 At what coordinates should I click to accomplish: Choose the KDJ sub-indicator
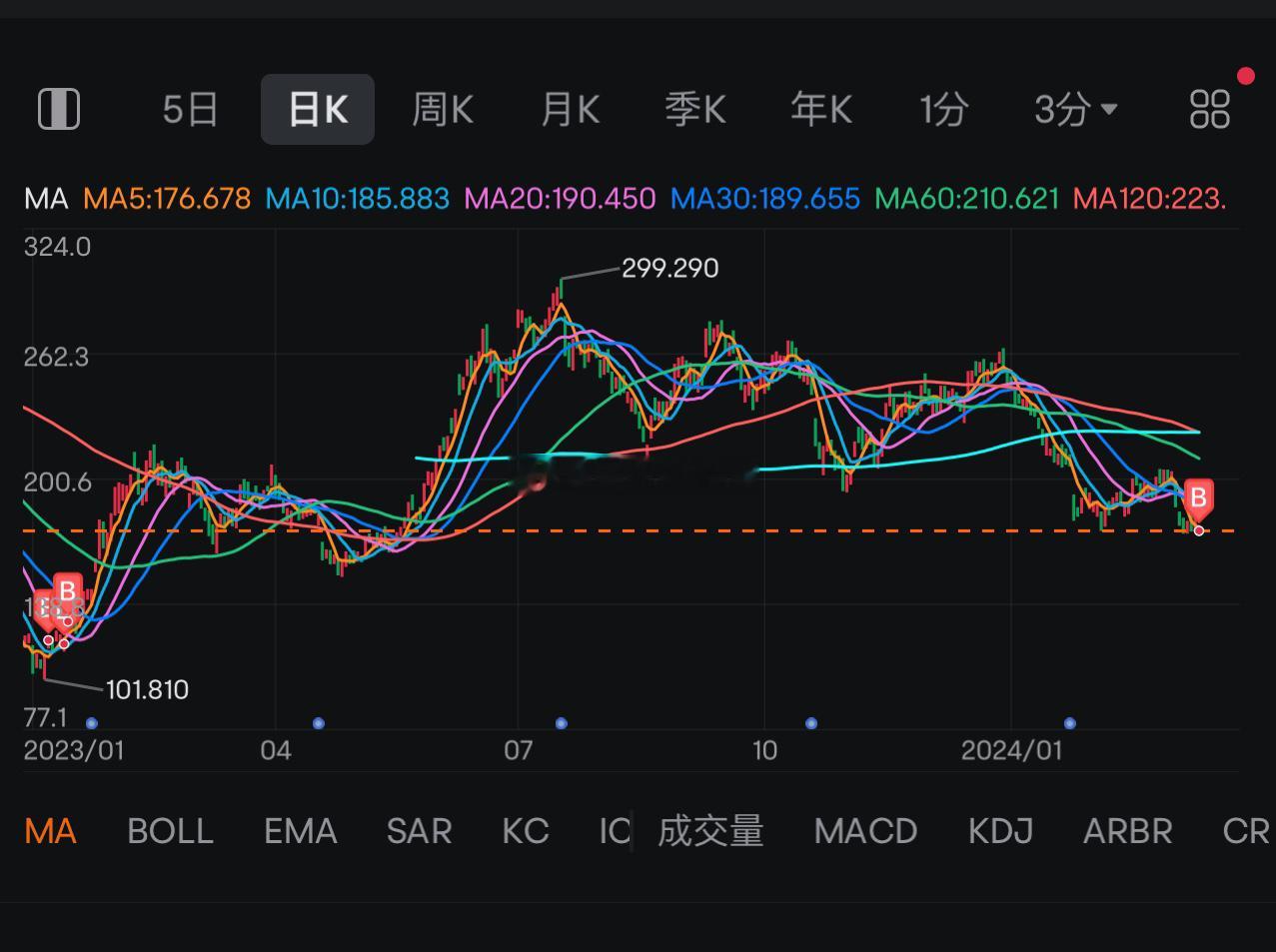tap(1000, 831)
